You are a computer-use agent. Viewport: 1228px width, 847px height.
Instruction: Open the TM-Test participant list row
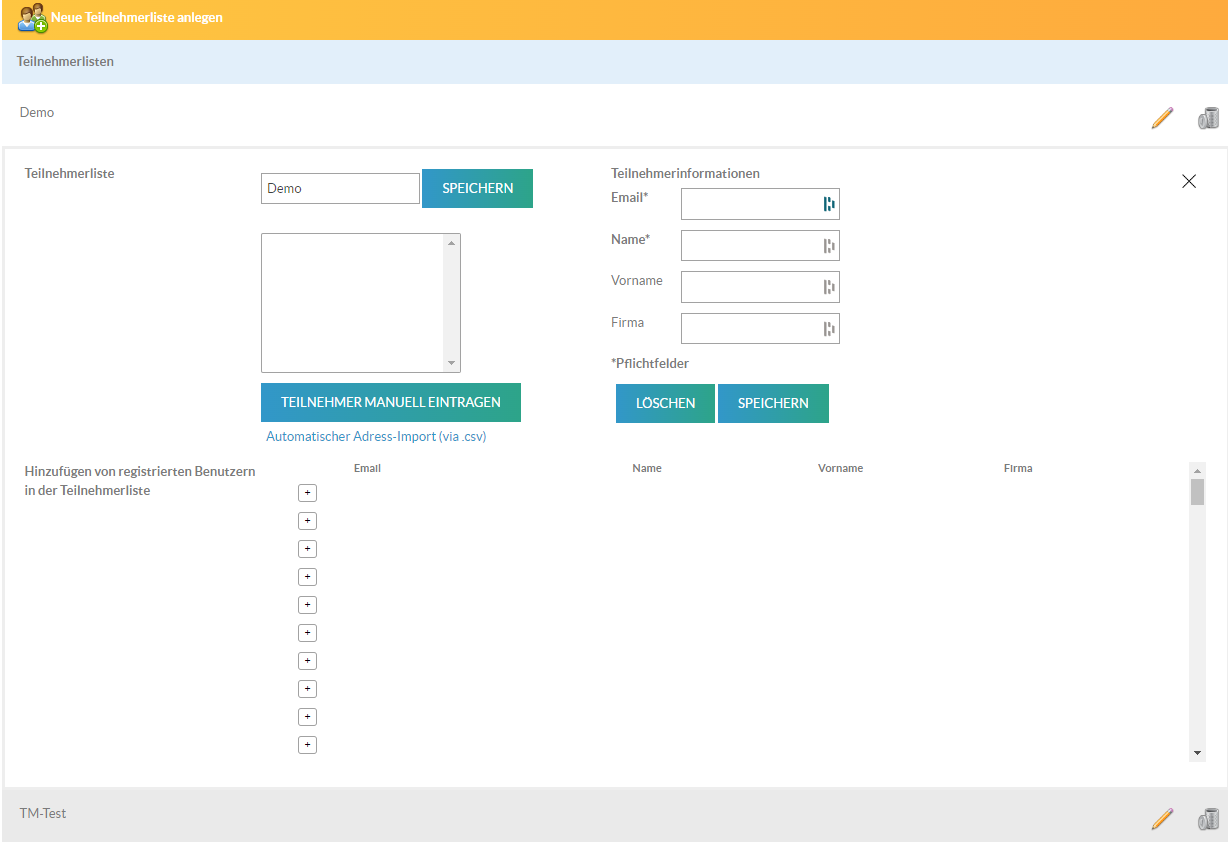43,814
